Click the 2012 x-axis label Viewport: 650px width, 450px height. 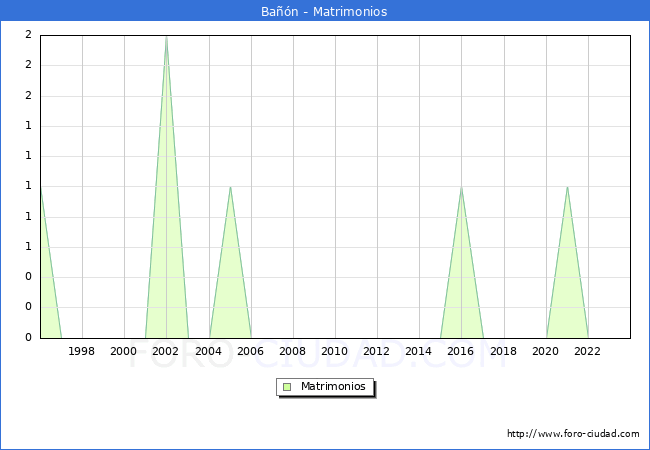[376, 351]
